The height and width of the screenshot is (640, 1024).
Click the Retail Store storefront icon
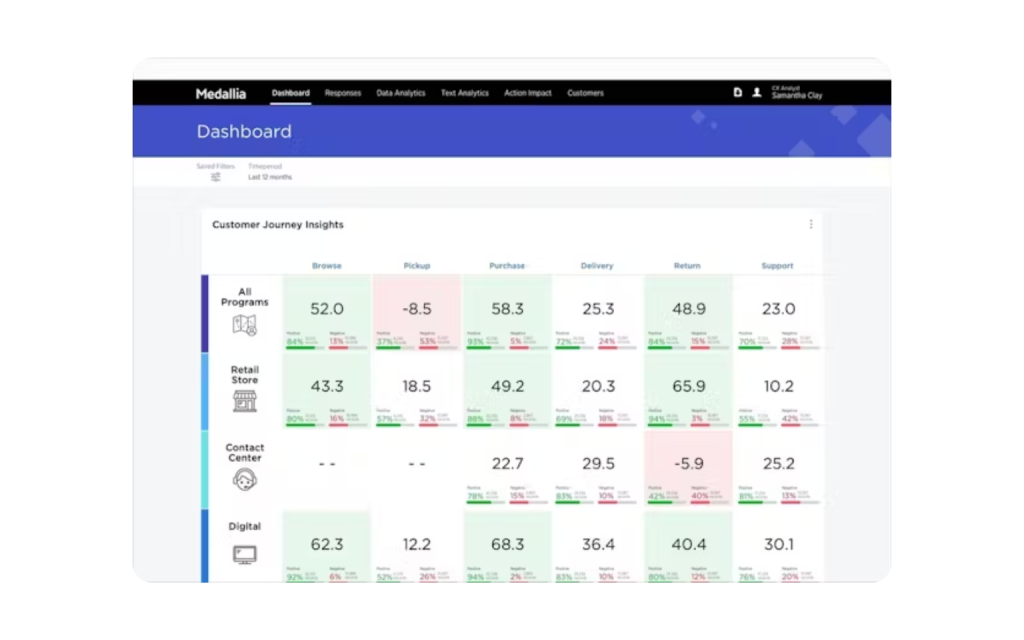(244, 401)
